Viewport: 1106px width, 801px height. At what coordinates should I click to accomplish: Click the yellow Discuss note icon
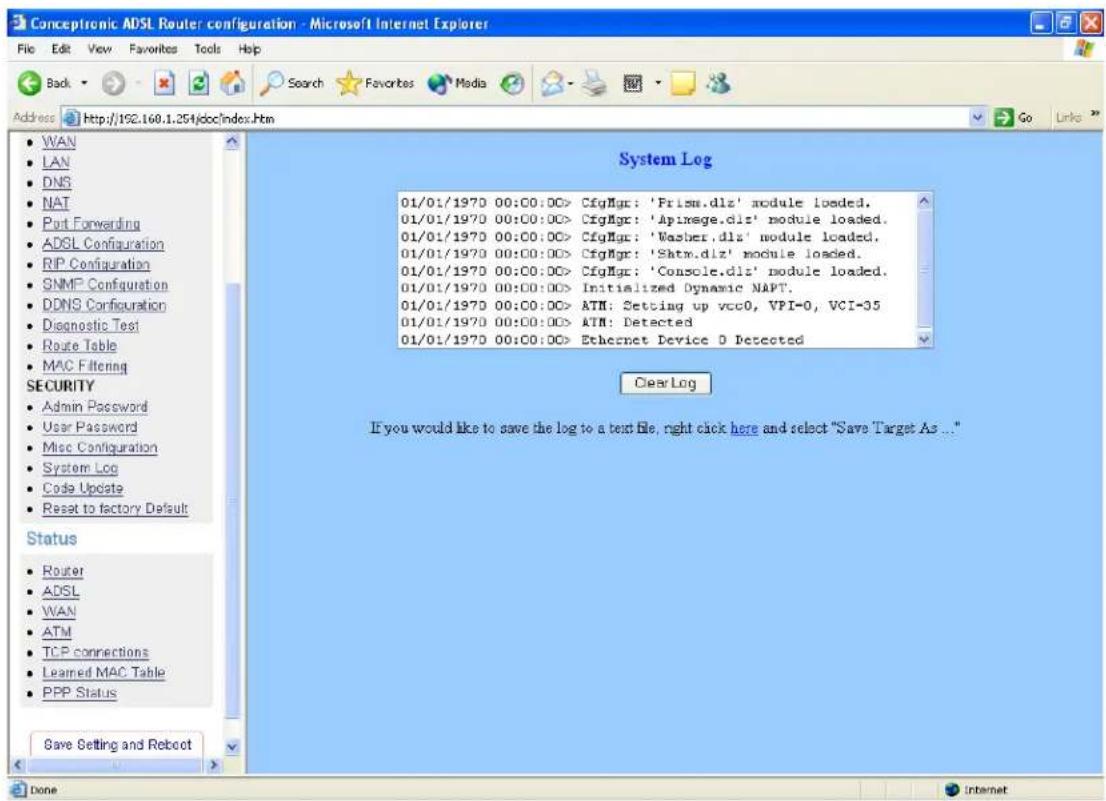[682, 84]
